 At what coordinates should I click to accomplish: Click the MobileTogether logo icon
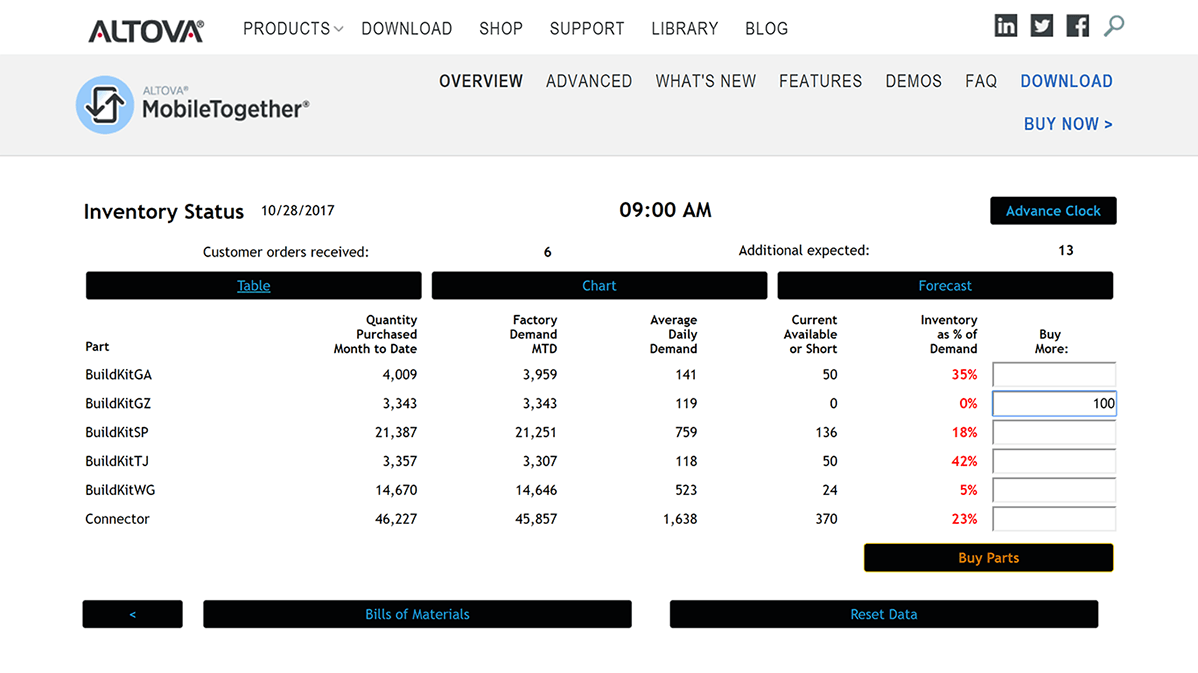click(105, 105)
